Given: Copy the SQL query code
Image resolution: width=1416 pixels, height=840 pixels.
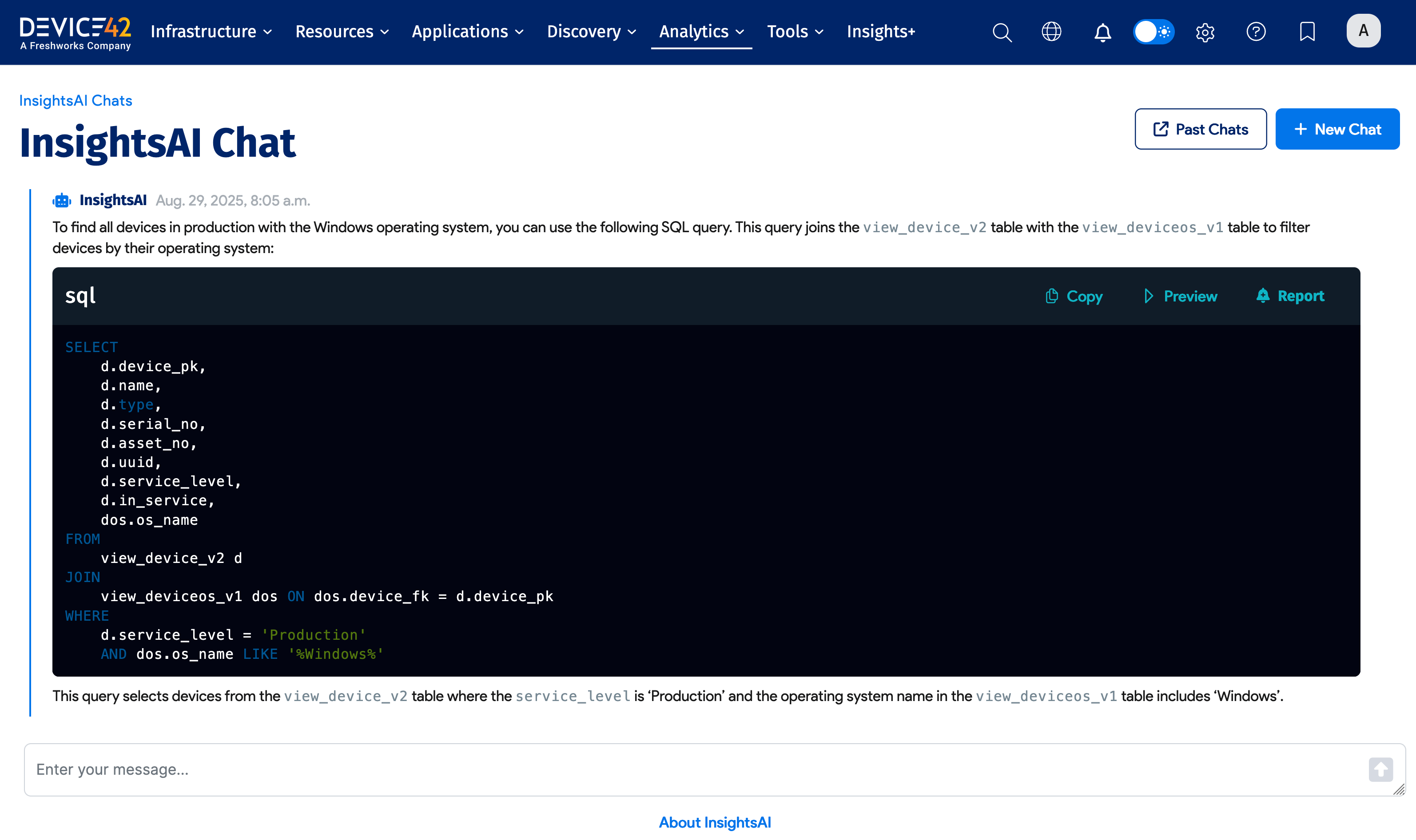Looking at the screenshot, I should pos(1074,296).
